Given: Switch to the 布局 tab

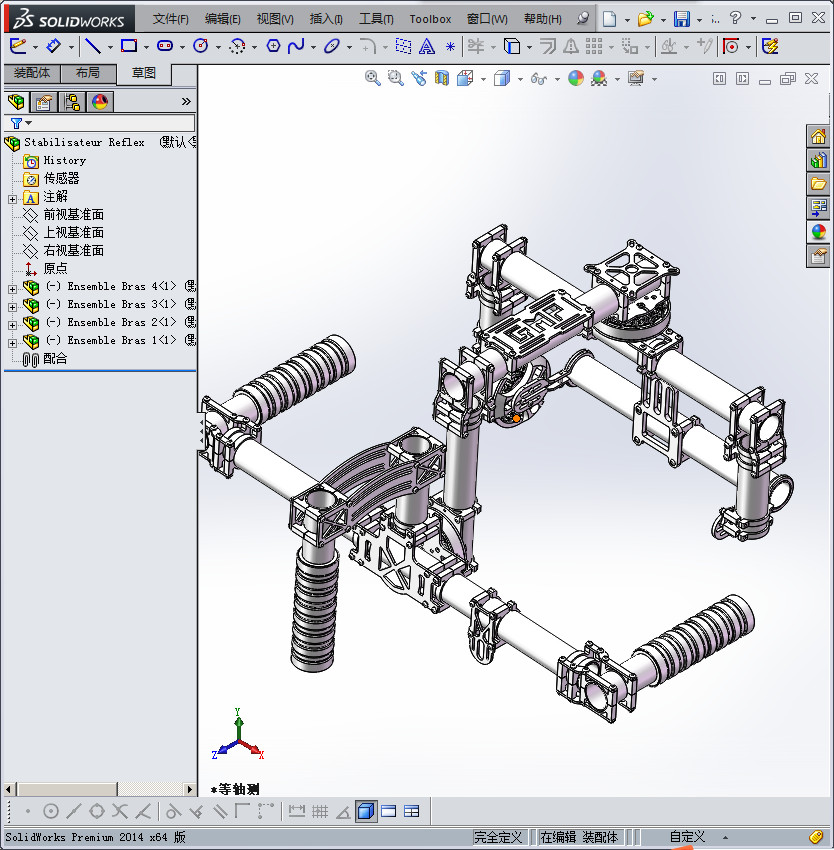Looking at the screenshot, I should point(88,73).
